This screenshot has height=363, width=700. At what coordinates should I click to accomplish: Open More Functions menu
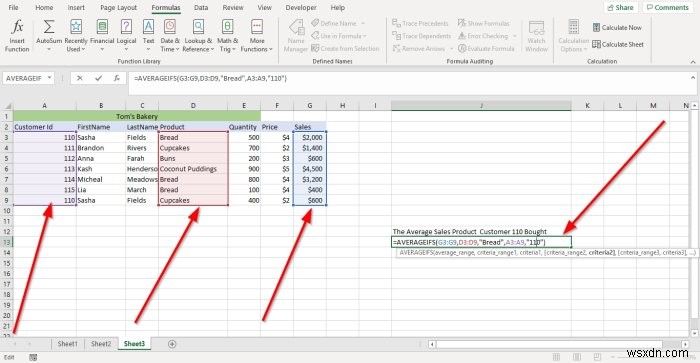[x=257, y=36]
